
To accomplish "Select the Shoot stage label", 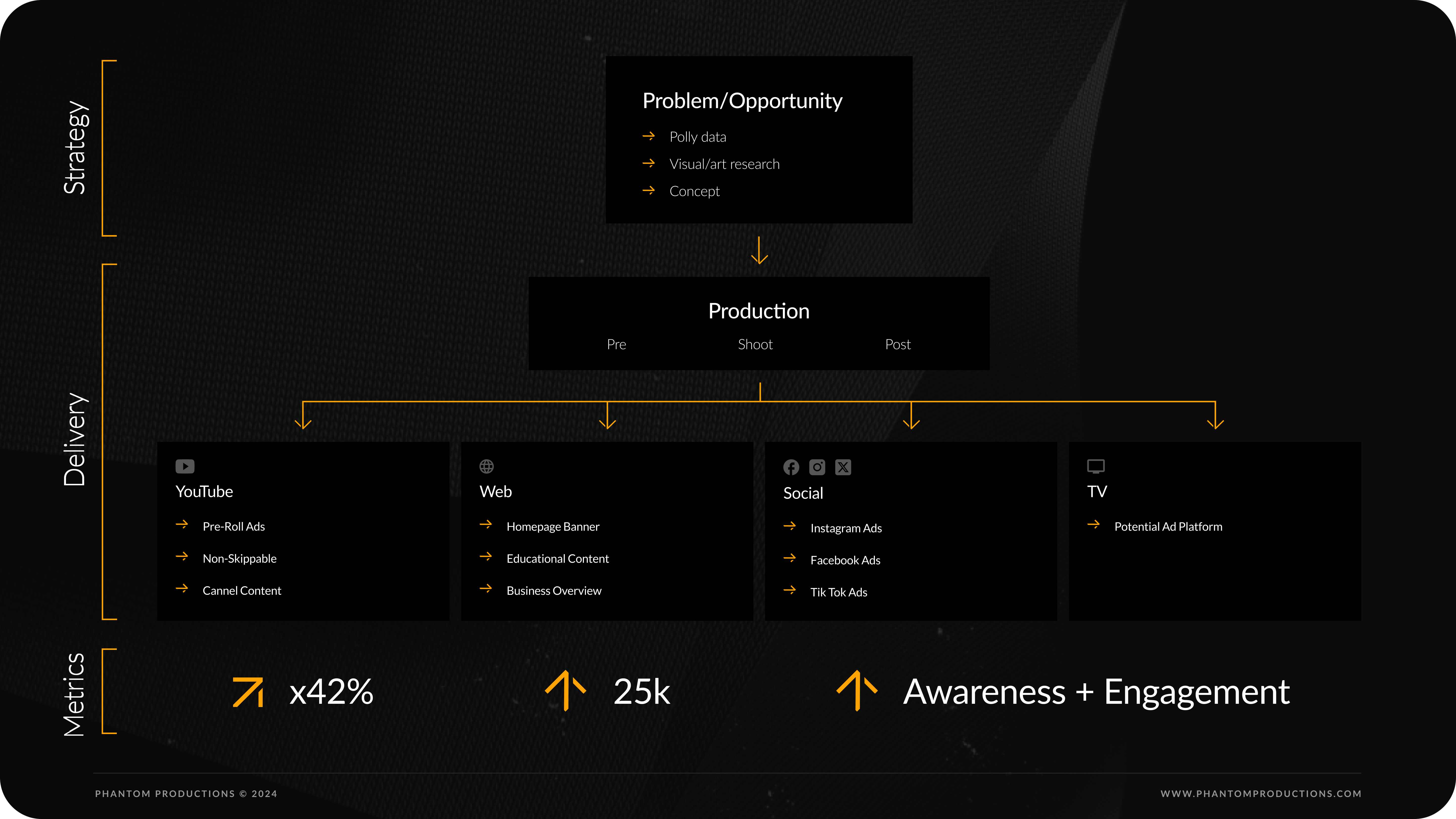I will coord(755,344).
